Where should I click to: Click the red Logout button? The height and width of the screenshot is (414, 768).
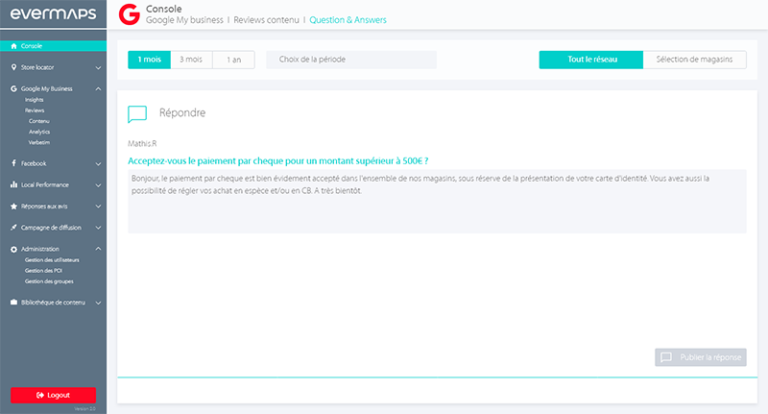coord(53,395)
